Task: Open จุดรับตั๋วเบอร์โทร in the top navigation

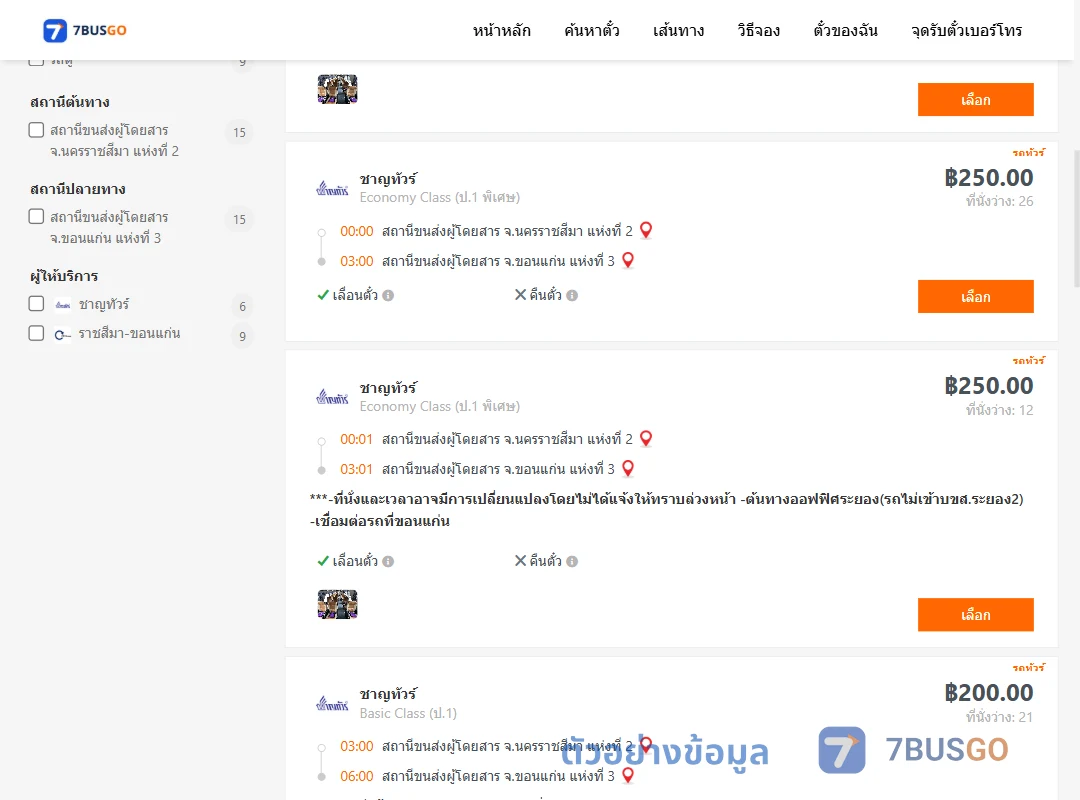Action: (x=966, y=30)
